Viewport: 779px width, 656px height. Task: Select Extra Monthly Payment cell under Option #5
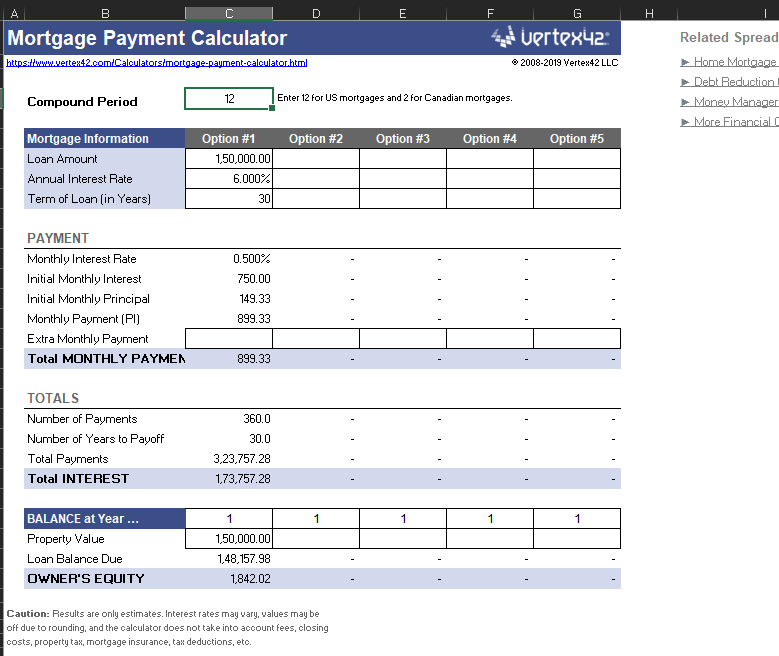click(577, 338)
